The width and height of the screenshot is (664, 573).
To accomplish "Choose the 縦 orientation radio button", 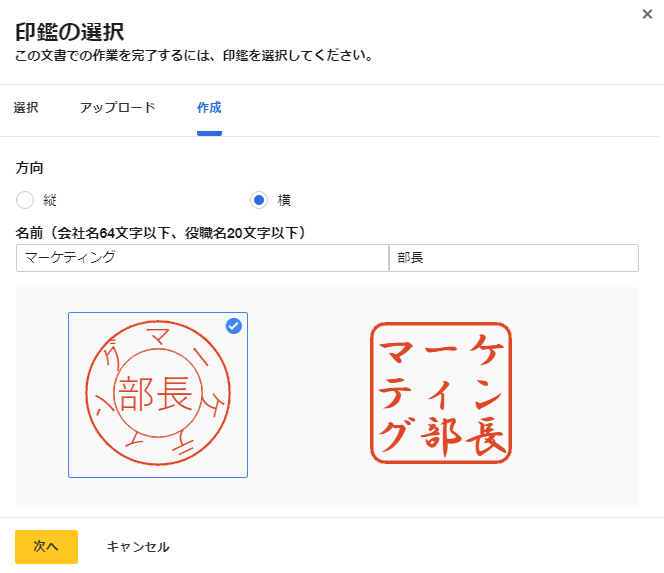I will 25,200.
